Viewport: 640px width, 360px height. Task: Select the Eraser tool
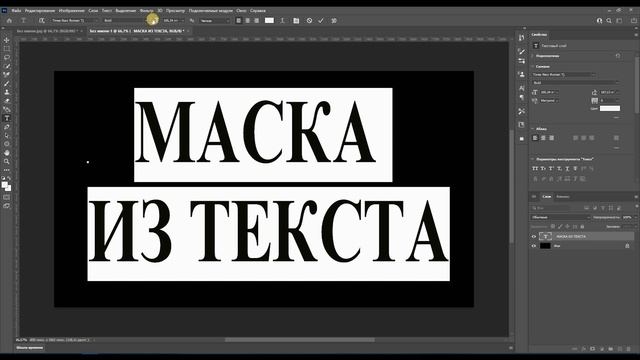(x=7, y=100)
